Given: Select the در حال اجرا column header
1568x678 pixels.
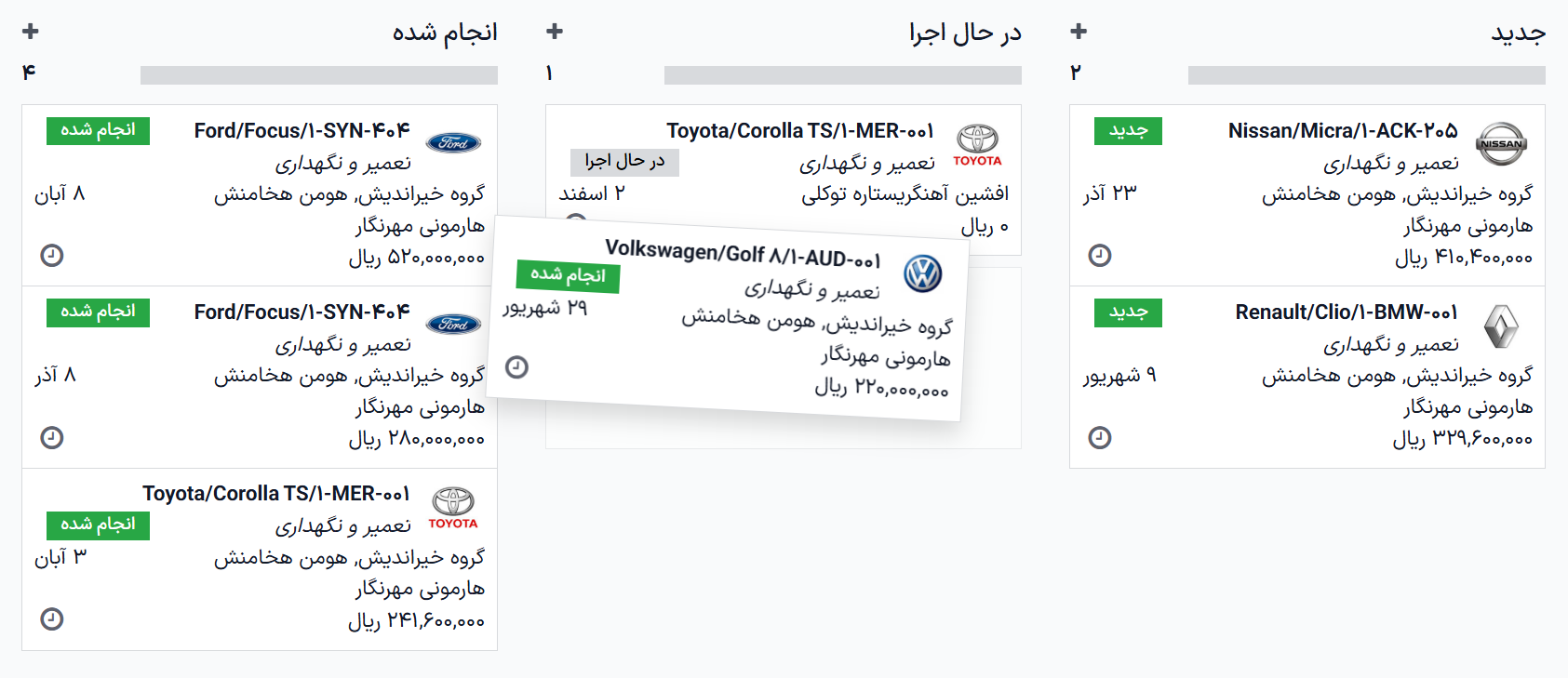Looking at the screenshot, I should coord(965,33).
